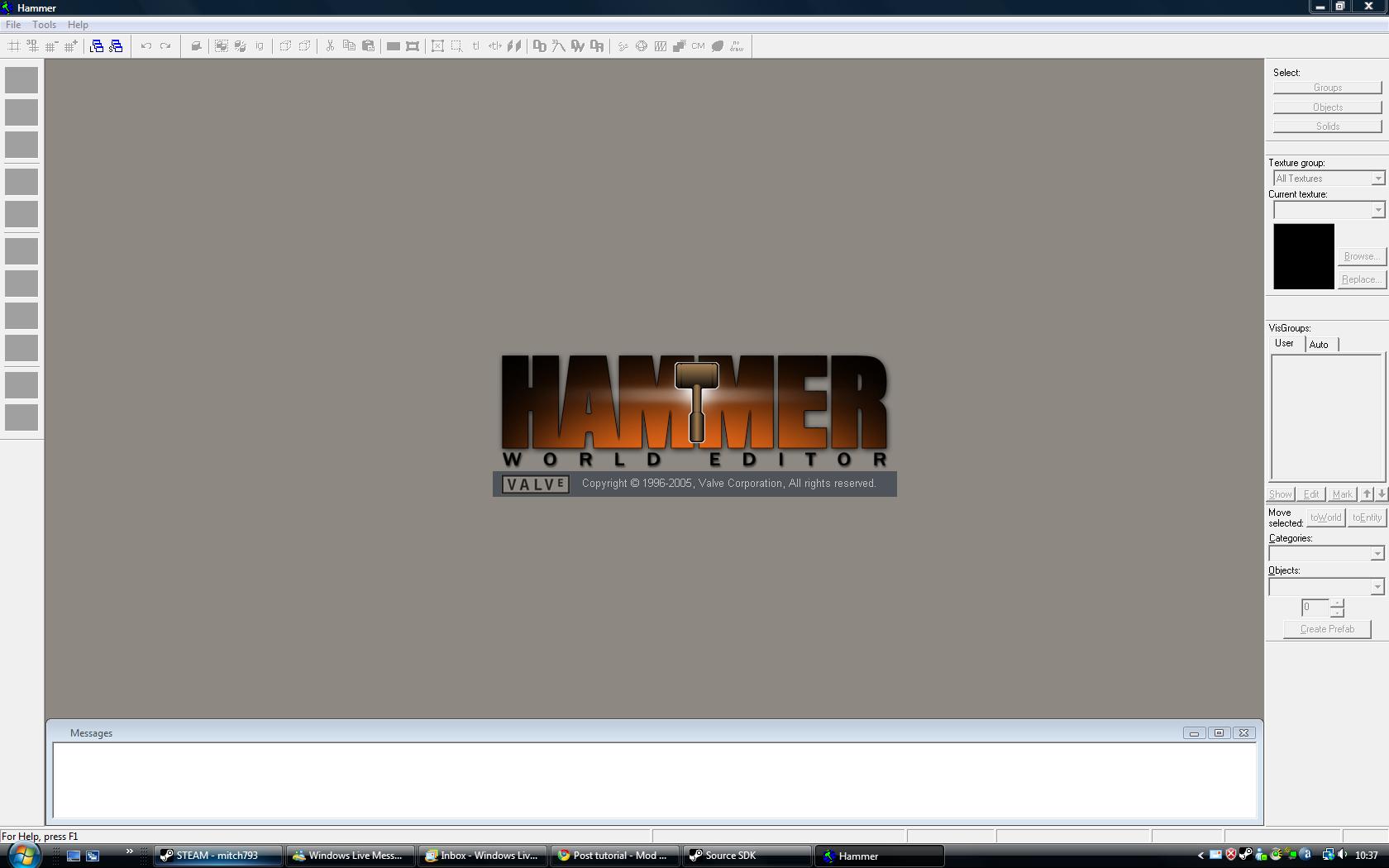The height and width of the screenshot is (868, 1389).
Task: Click the black current texture preview
Action: (1303, 256)
